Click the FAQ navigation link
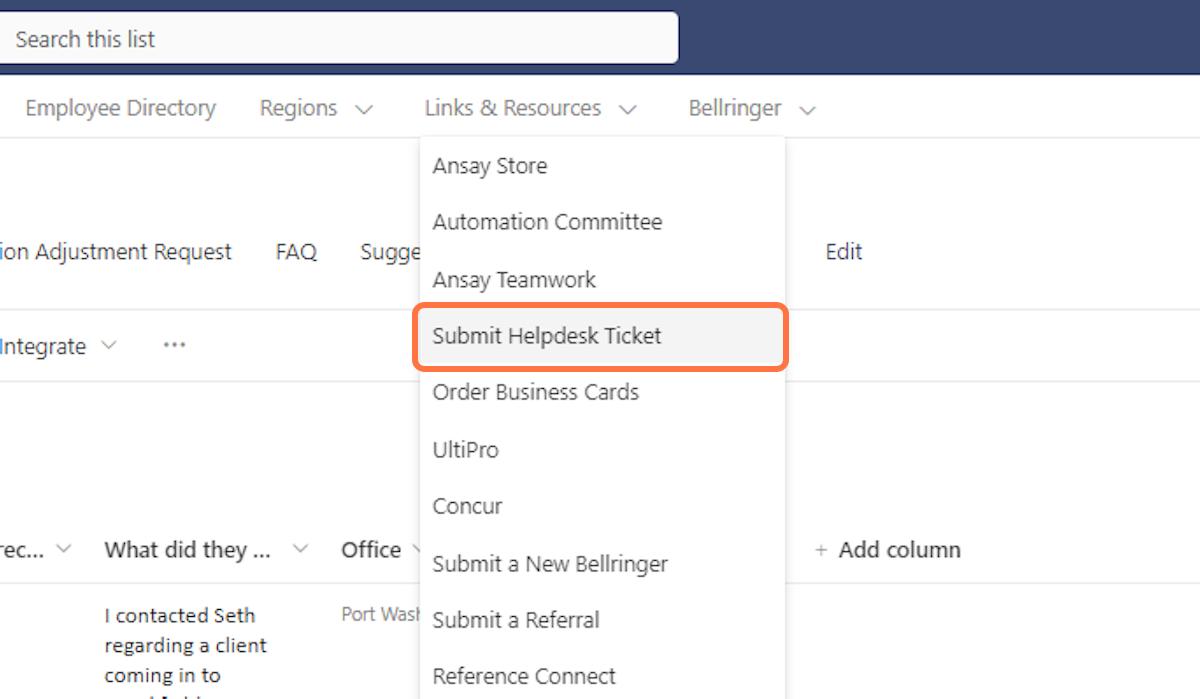This screenshot has height=699, width=1200. pyautogui.click(x=296, y=252)
